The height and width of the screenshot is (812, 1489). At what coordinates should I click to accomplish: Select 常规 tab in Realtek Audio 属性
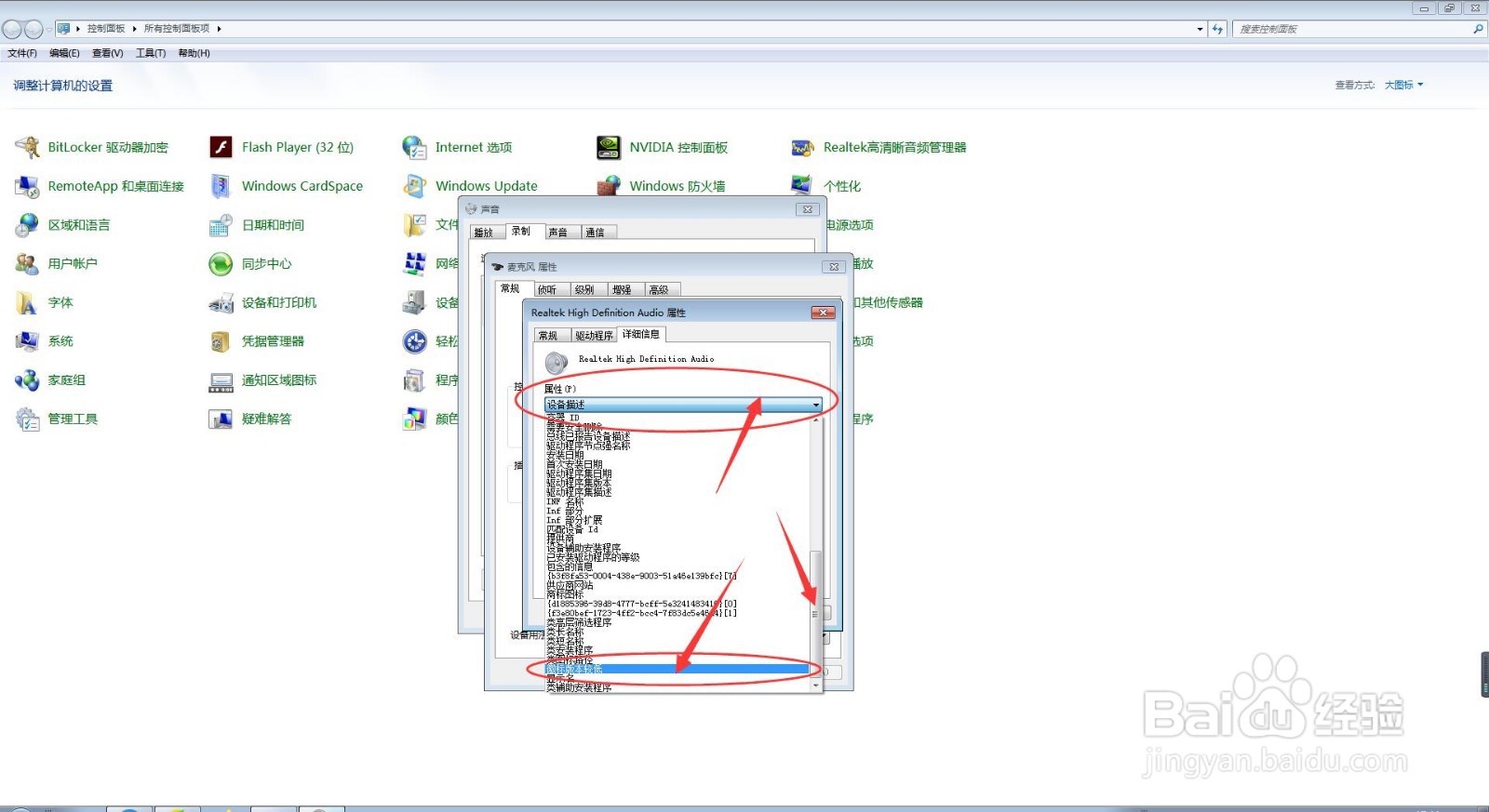[552, 336]
